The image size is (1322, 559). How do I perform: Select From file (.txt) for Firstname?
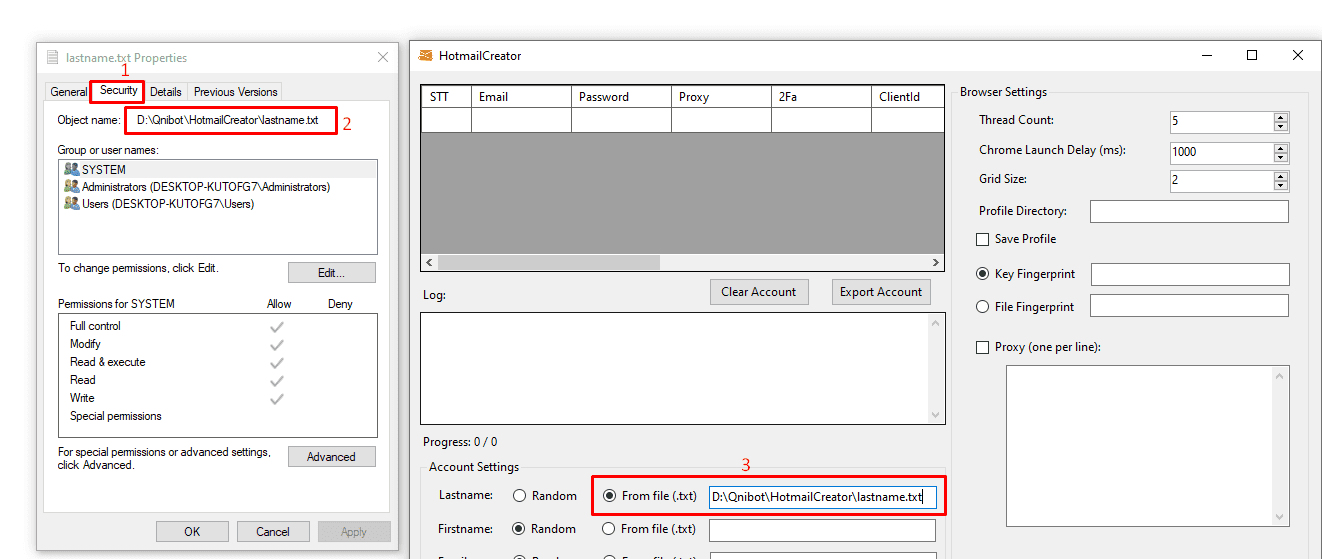pyautogui.click(x=649, y=529)
